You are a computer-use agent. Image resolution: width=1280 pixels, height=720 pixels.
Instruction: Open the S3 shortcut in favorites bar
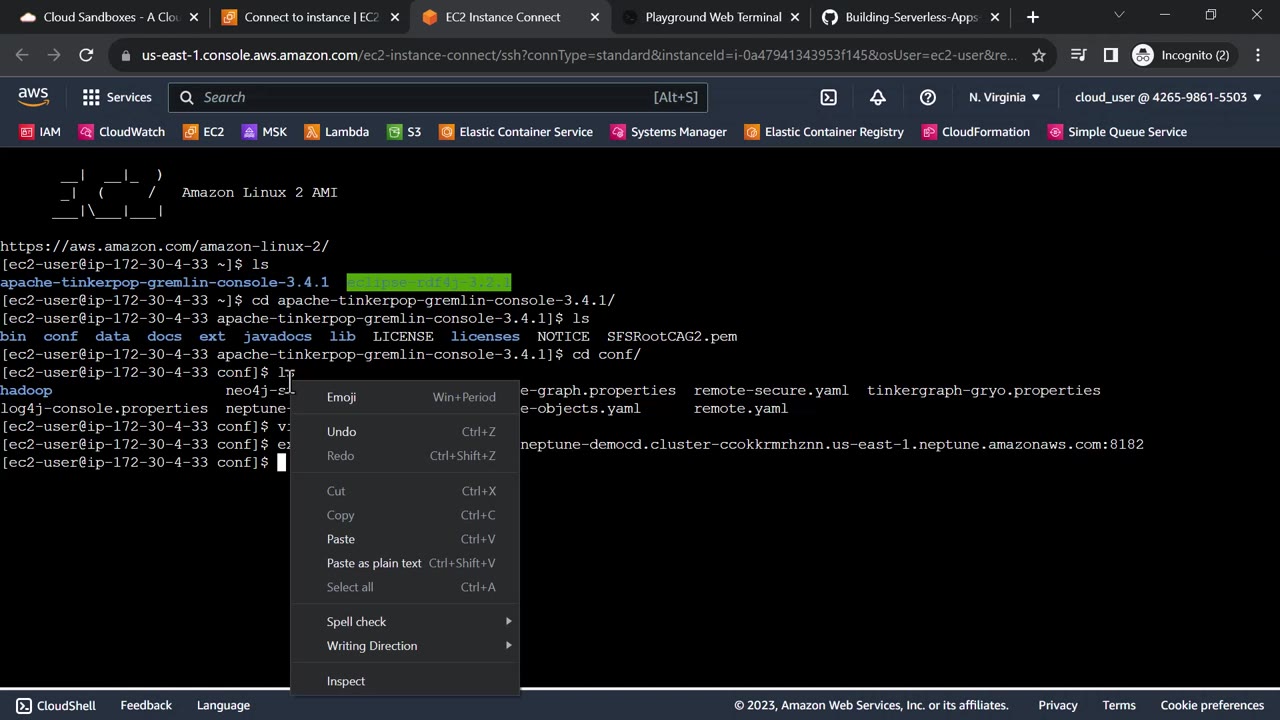click(x=404, y=132)
